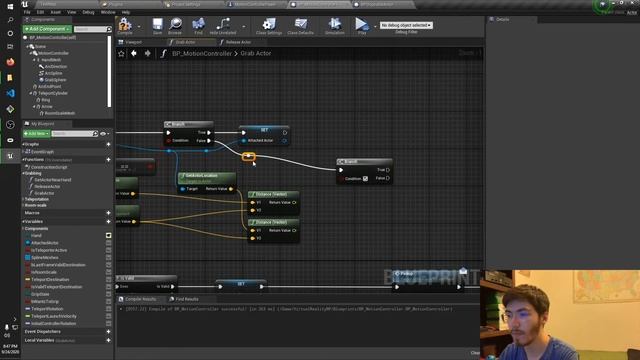
Task: Collapse the Graphs section
Action: click(x=23, y=144)
